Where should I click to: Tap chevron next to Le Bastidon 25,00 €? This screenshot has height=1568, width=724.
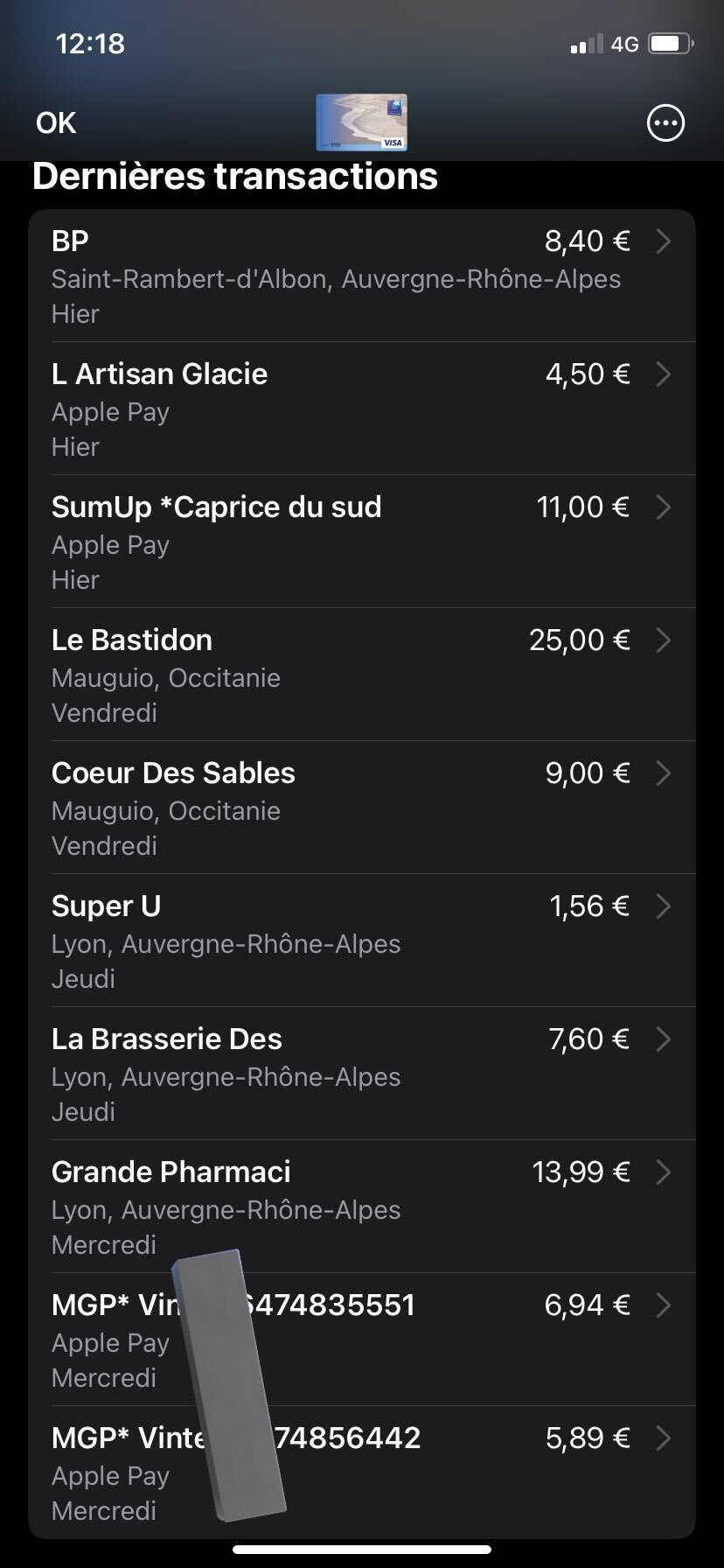point(664,640)
